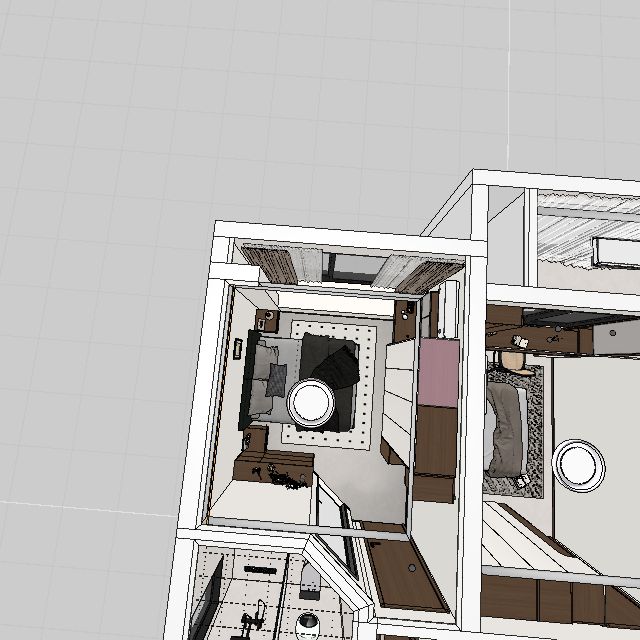This screenshot has width=640, height=640.
Task: Click the upper nightstand beside left bed
Action: pyautogui.click(x=268, y=322)
